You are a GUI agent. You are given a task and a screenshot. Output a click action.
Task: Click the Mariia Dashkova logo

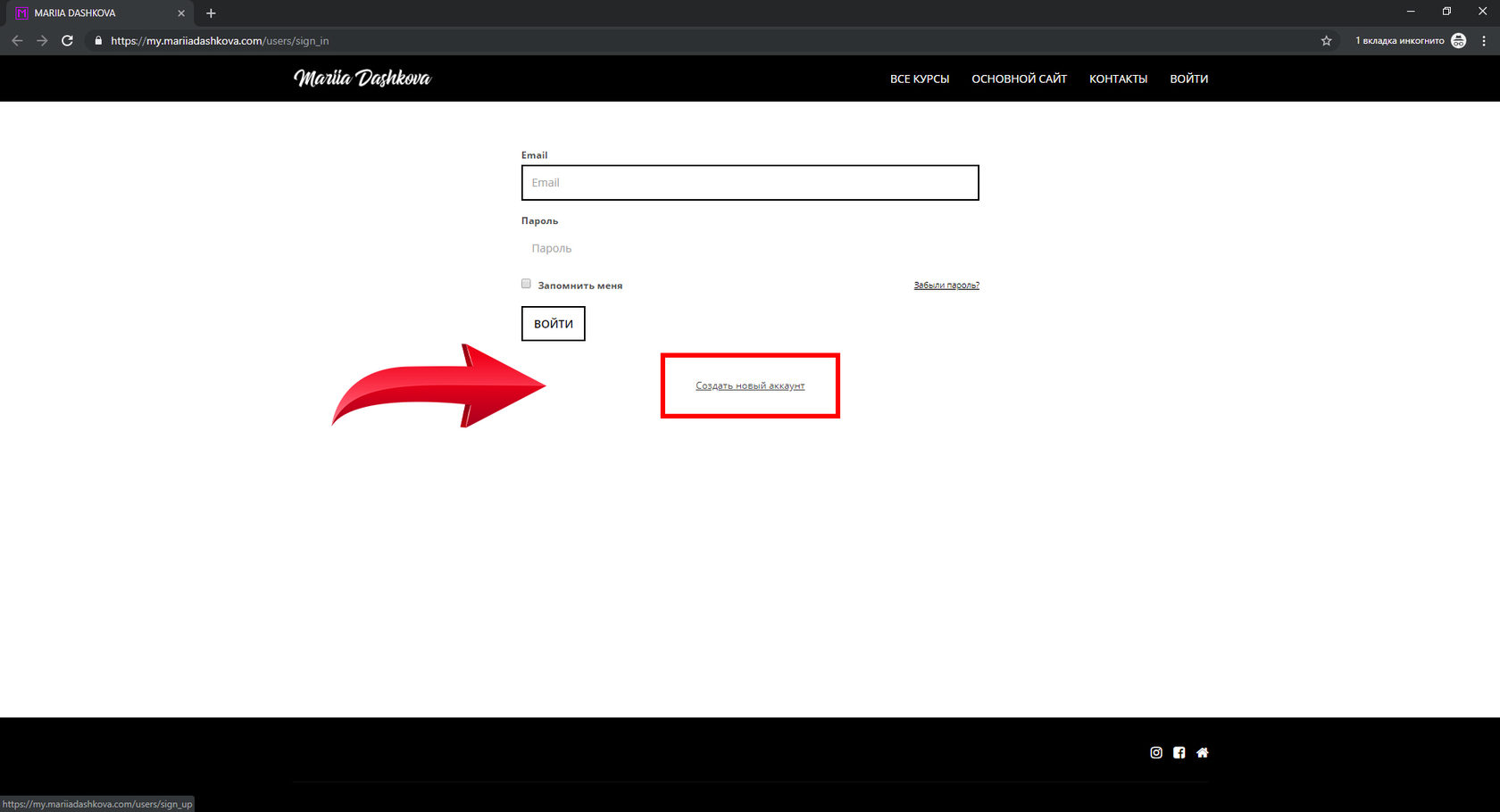(362, 79)
